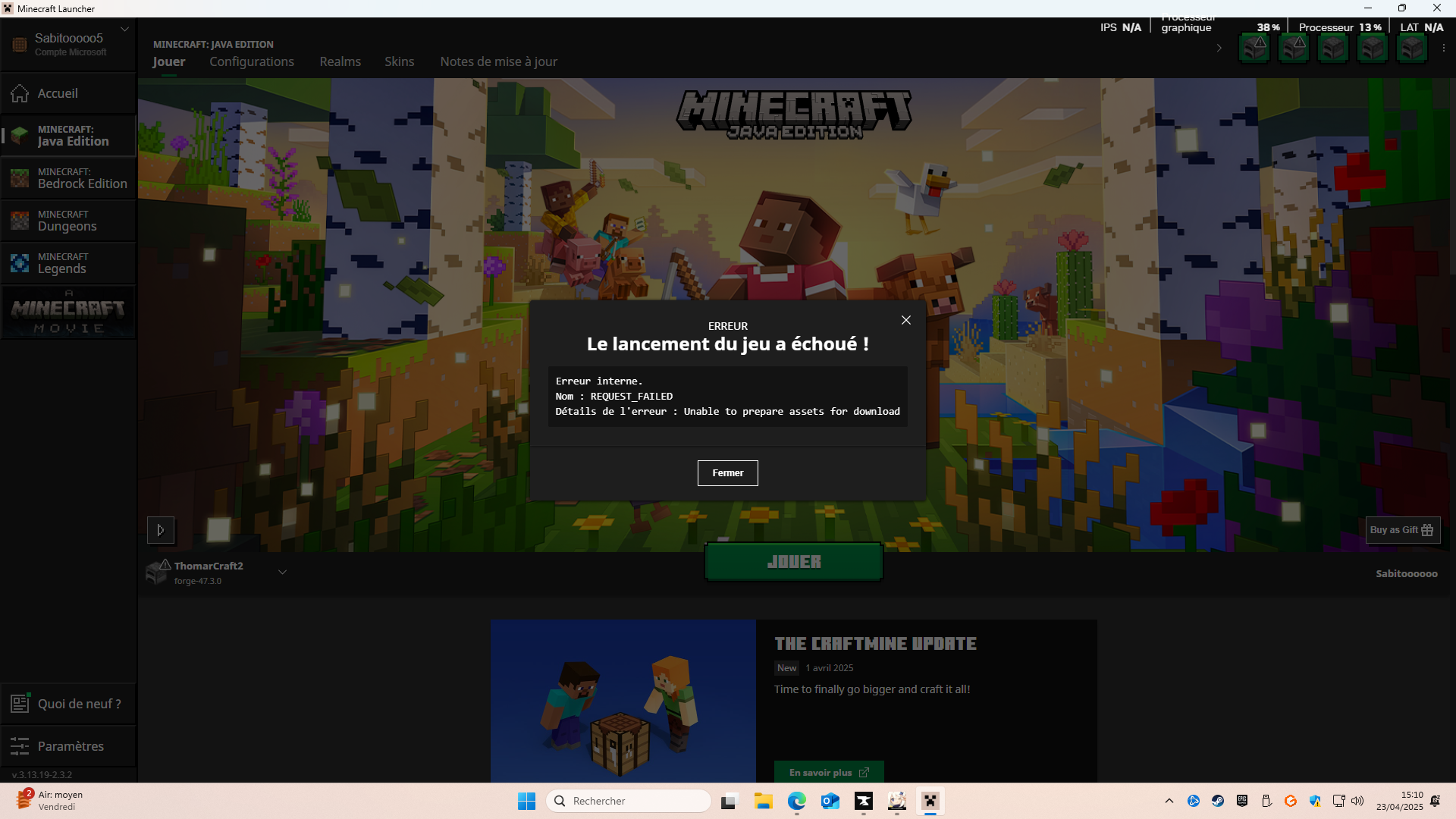
Task: Open the taskbar clock and date
Action: click(1400, 801)
